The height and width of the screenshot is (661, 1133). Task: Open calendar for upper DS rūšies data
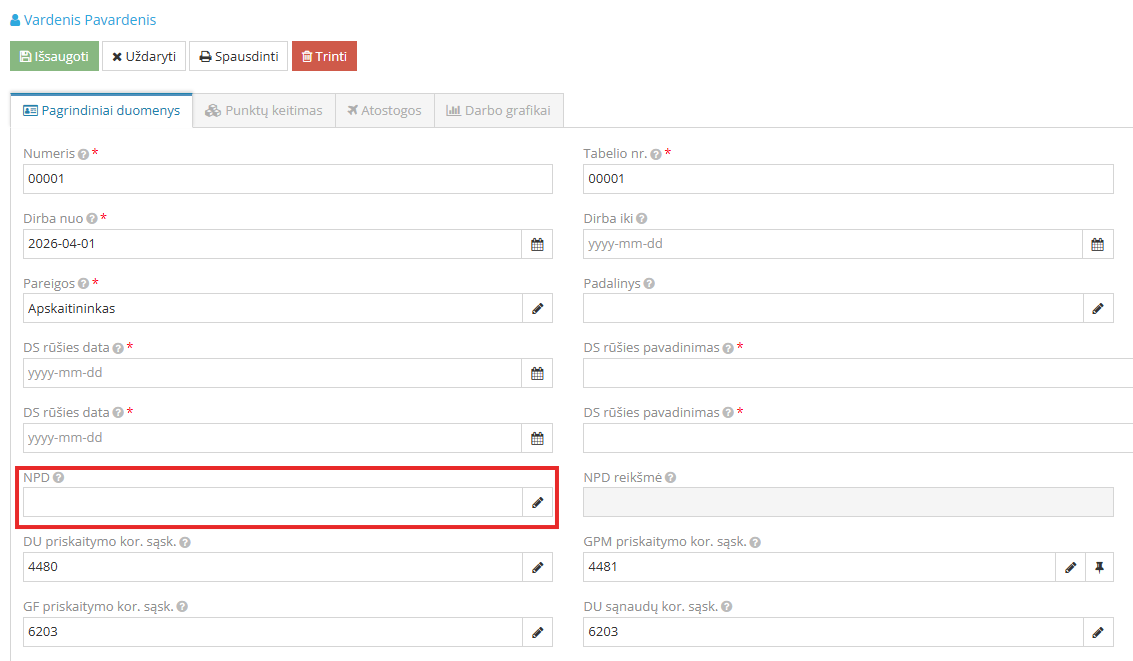pos(537,373)
